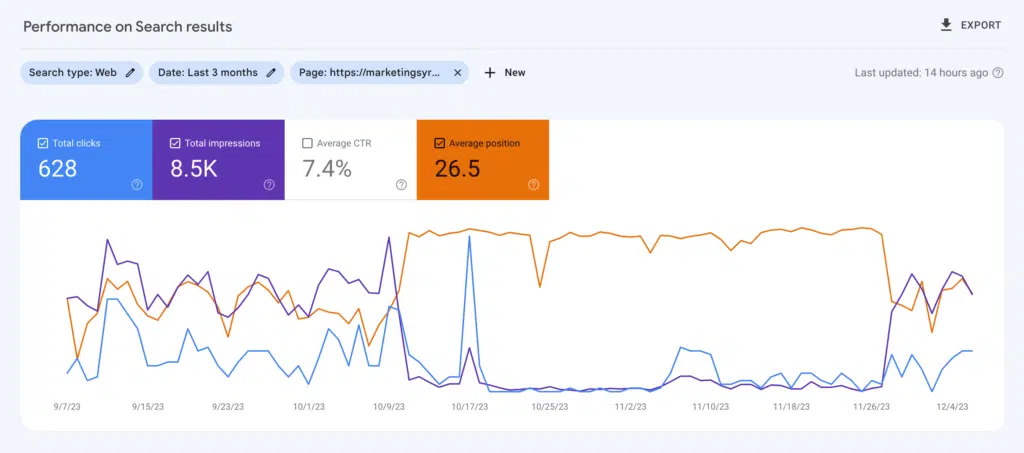
Task: Open help icon on Average CTR card
Action: tap(401, 184)
